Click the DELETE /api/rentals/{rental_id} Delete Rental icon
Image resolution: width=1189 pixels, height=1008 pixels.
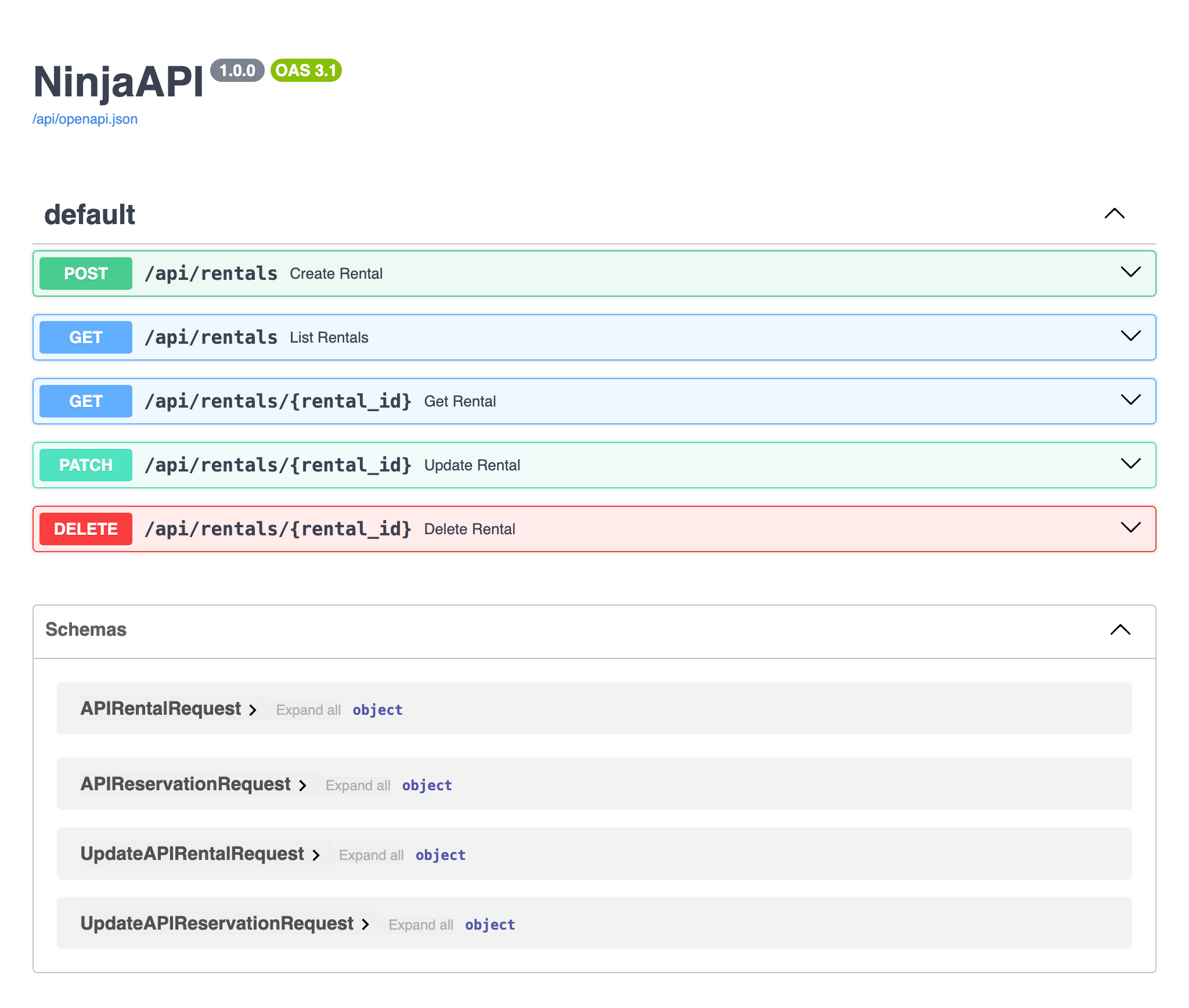point(1131,528)
